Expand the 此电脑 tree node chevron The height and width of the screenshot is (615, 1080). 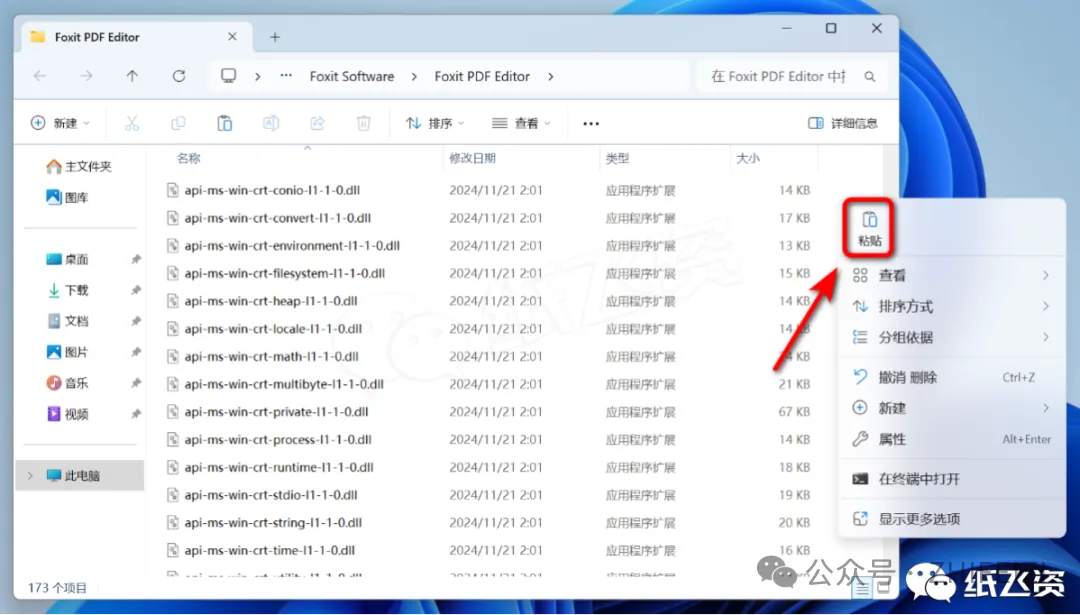click(x=30, y=475)
